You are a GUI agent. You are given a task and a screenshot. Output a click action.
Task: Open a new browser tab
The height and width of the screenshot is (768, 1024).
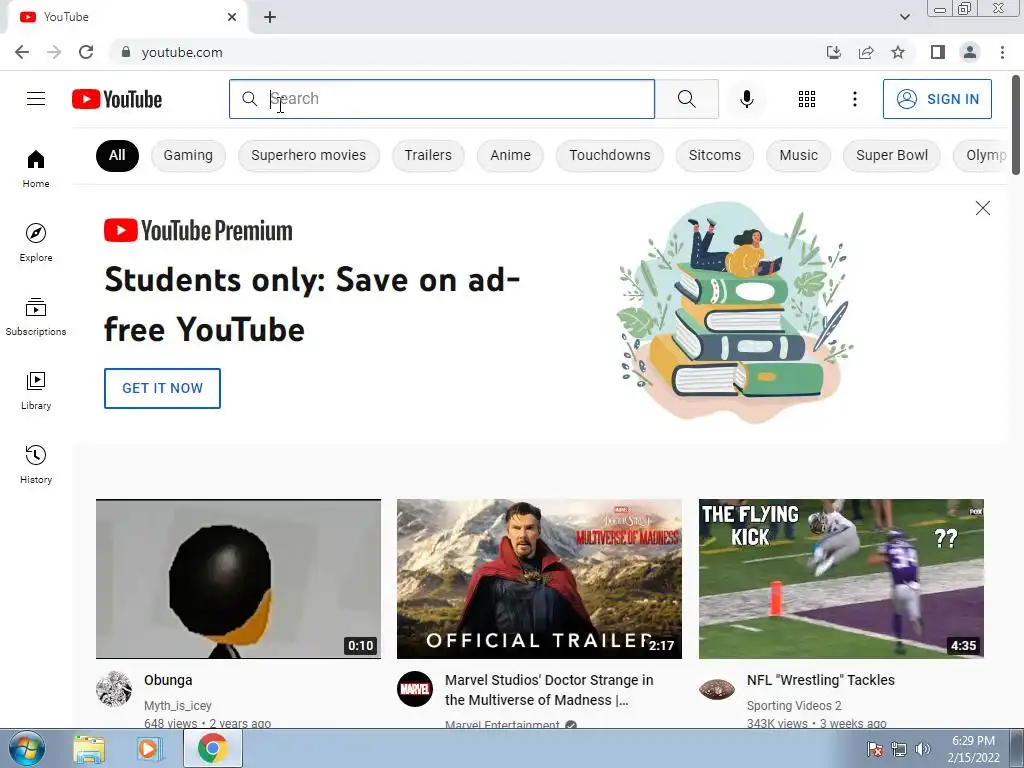tap(270, 17)
